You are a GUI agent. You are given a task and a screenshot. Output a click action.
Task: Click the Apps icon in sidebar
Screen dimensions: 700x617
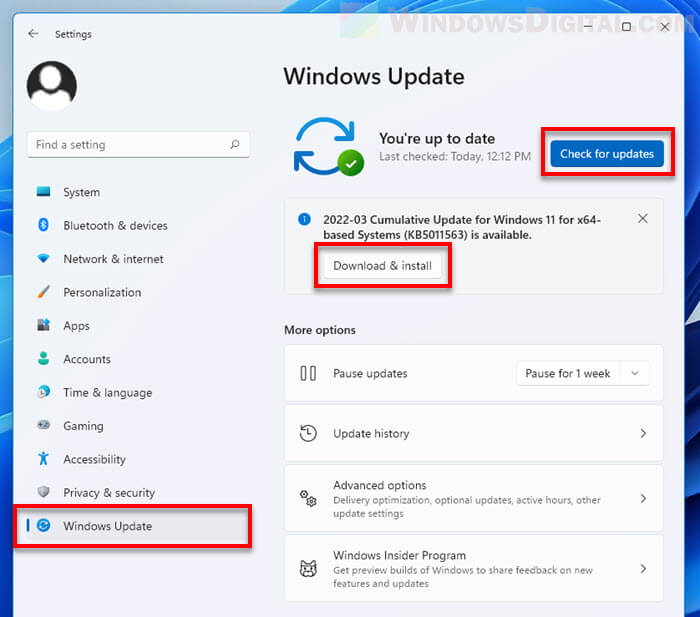(x=43, y=325)
